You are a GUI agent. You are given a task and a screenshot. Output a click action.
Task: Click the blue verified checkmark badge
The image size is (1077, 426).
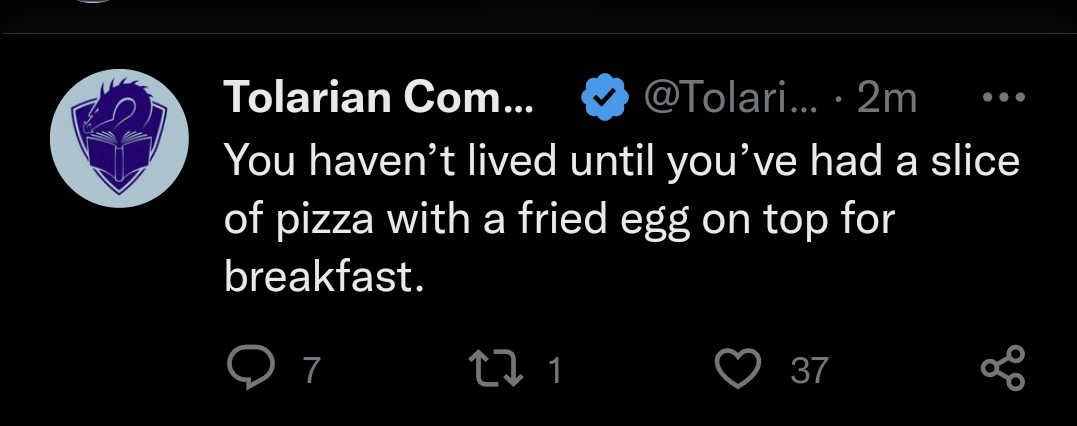tap(604, 98)
